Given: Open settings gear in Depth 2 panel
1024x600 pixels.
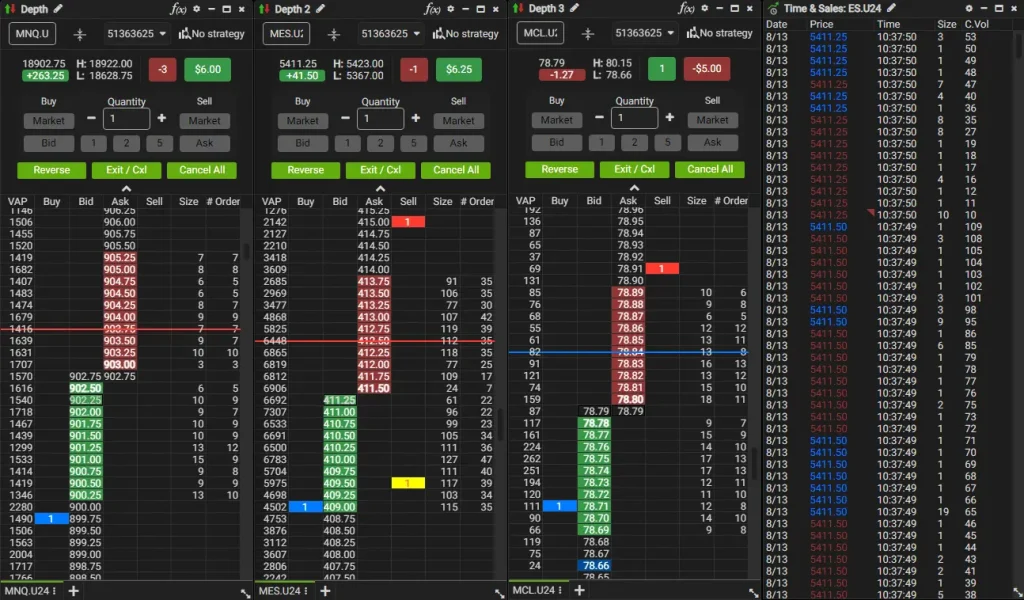Looking at the screenshot, I should 451,8.
